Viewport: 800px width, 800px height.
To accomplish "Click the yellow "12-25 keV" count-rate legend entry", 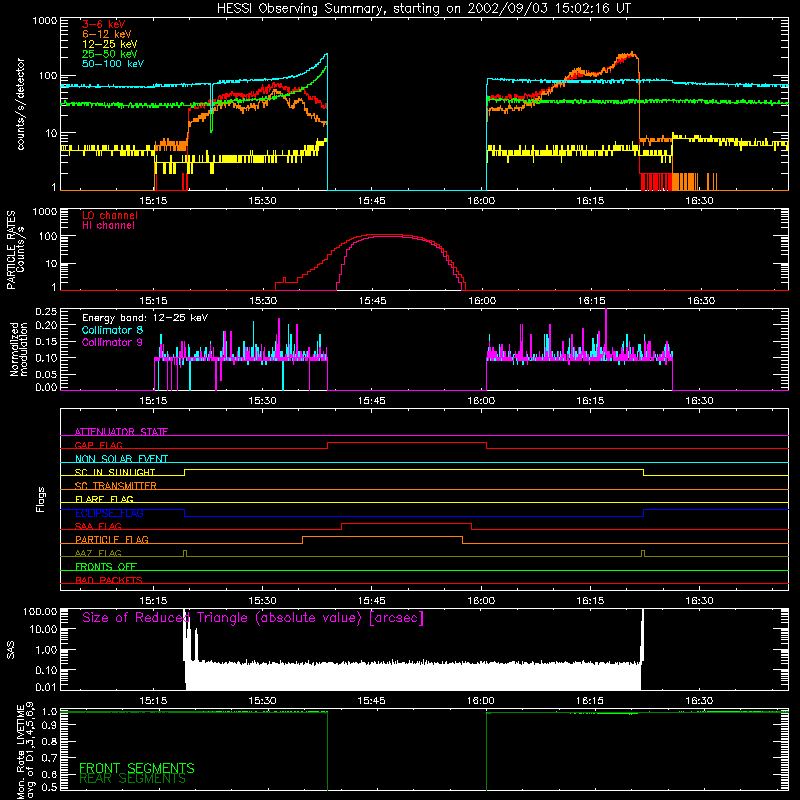I will [109, 44].
